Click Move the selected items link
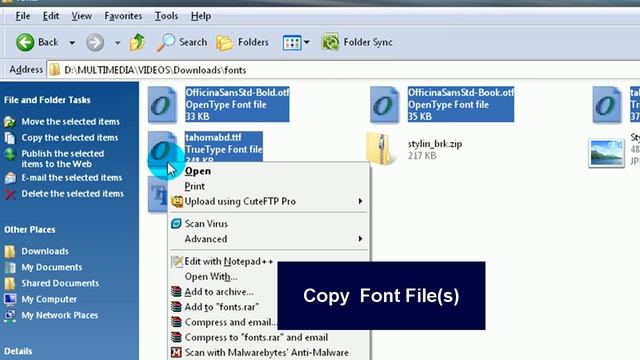The image size is (640, 360). 71,122
